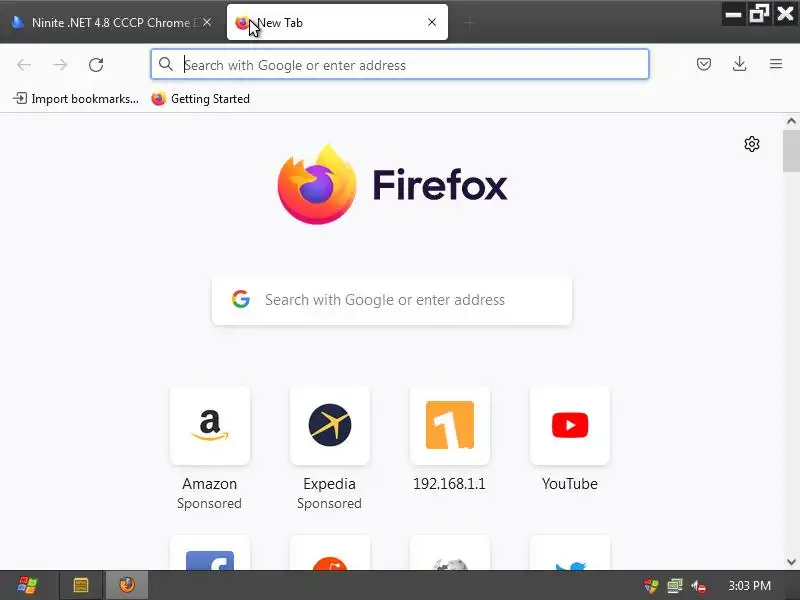The height and width of the screenshot is (600, 800).
Task: Click scrollbar down arrow
Action: pos(791,562)
